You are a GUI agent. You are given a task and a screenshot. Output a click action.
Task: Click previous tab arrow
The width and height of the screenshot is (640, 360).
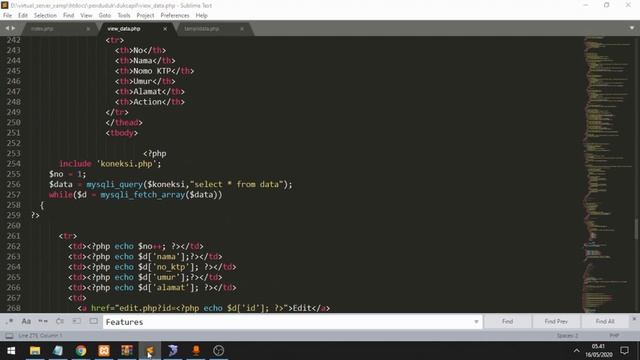(x=7, y=28)
